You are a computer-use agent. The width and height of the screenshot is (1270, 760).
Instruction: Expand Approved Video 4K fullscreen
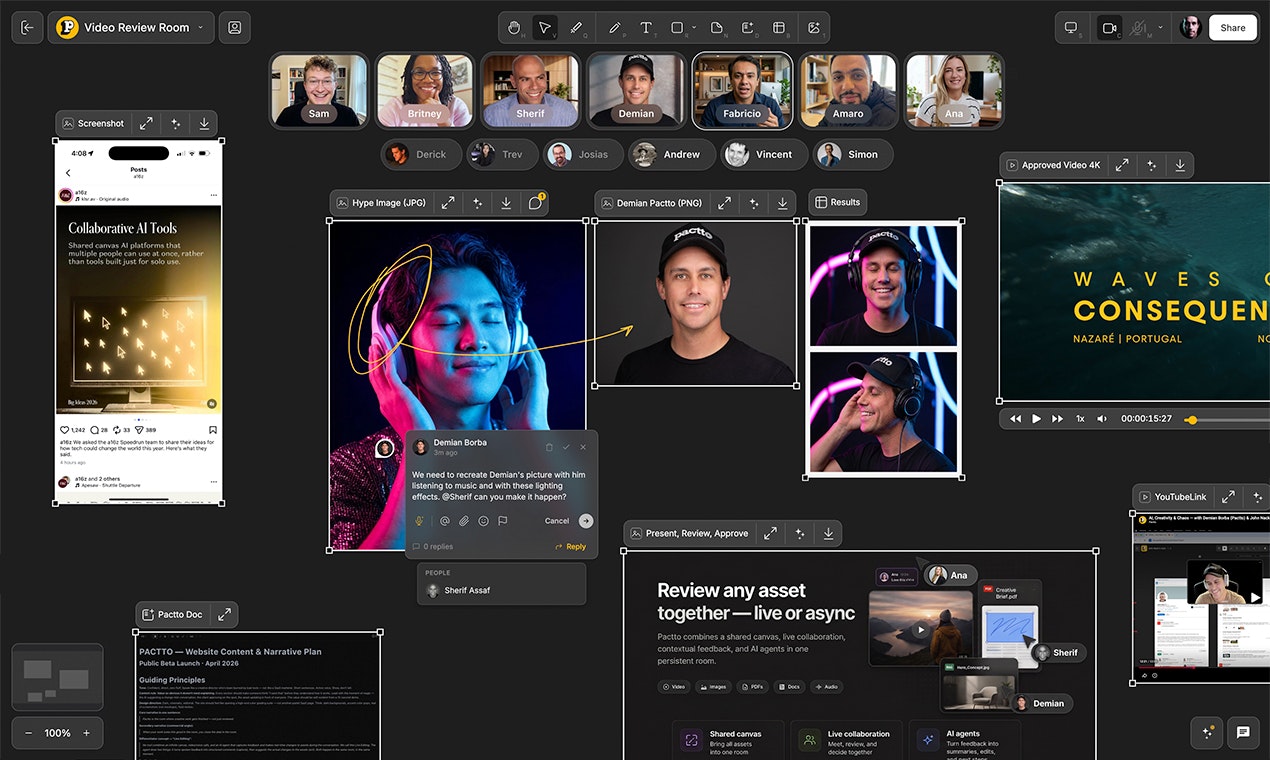(x=1122, y=165)
